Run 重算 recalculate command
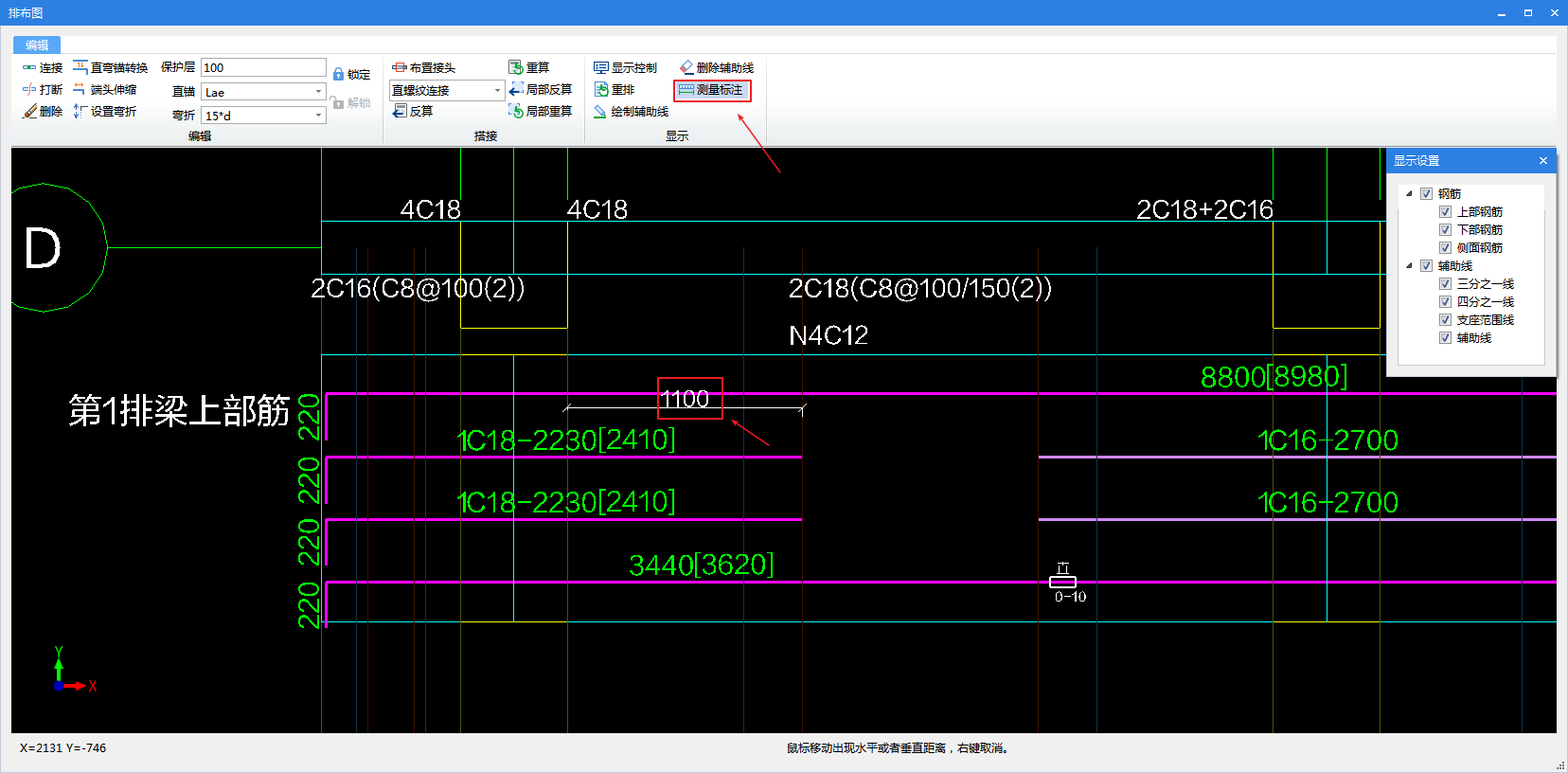The width and height of the screenshot is (1568, 773). click(x=529, y=68)
